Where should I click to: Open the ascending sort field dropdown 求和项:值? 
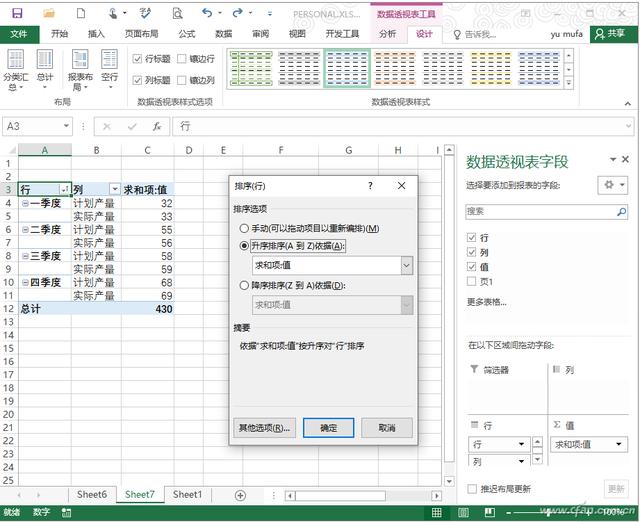pos(407,266)
